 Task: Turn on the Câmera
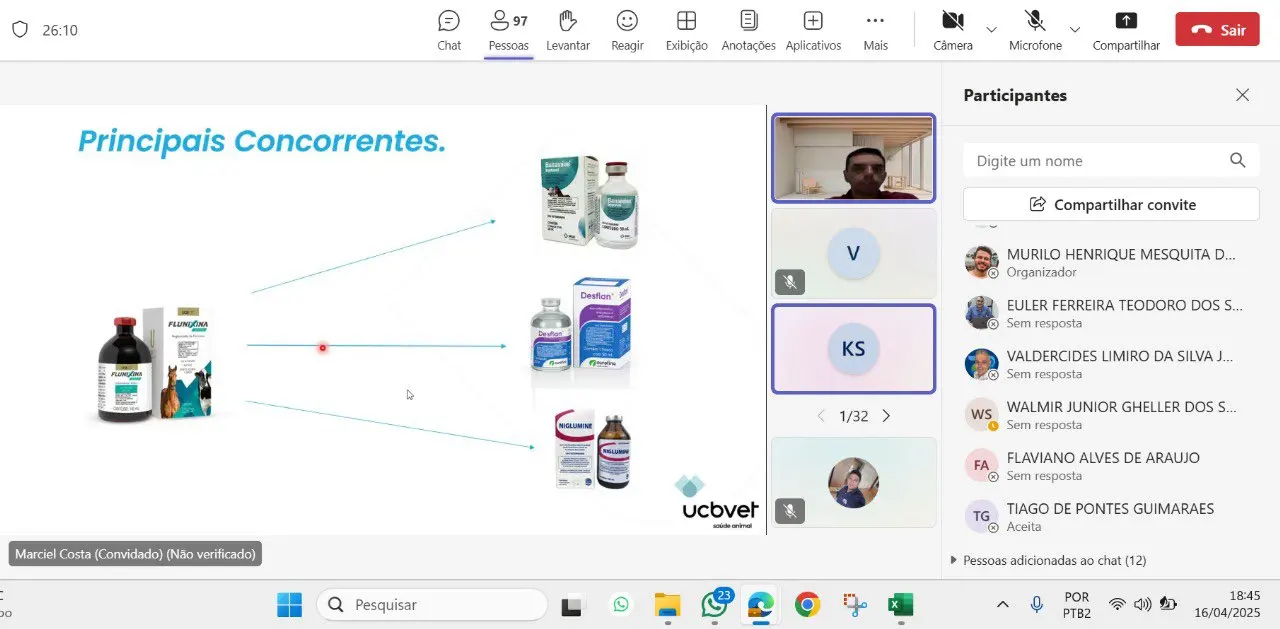(x=953, y=30)
